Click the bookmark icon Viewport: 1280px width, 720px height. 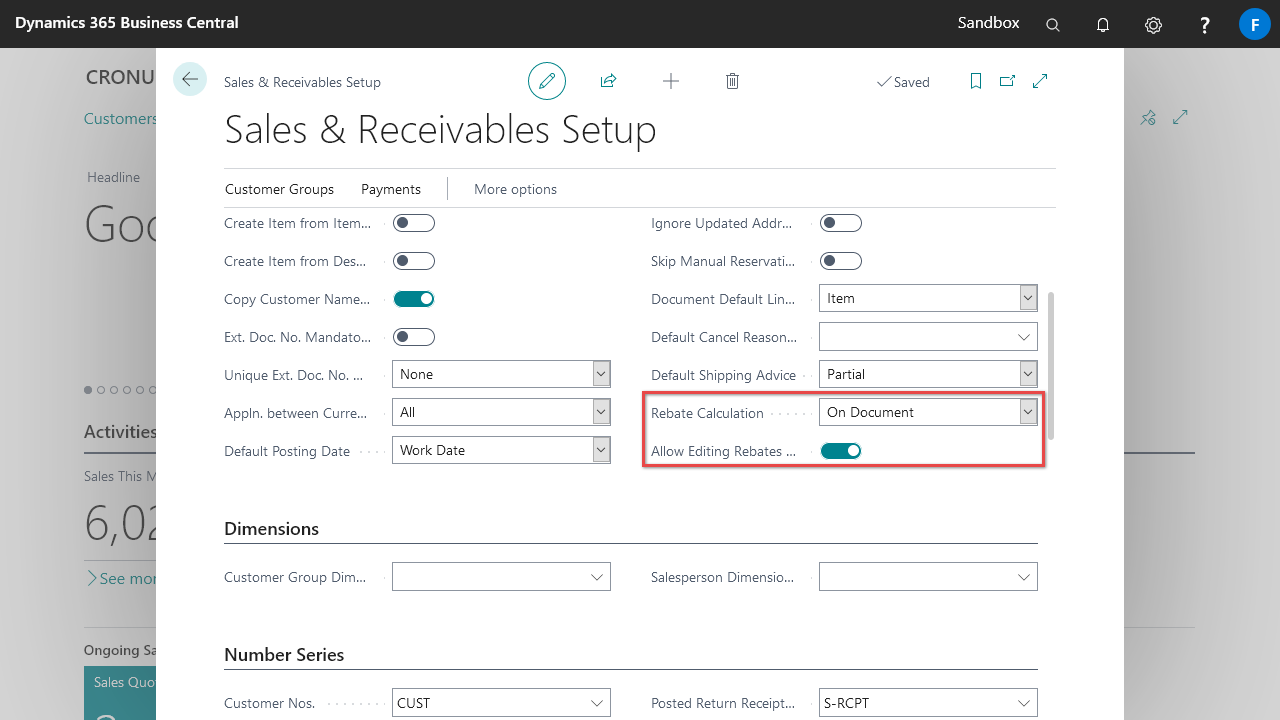976,81
